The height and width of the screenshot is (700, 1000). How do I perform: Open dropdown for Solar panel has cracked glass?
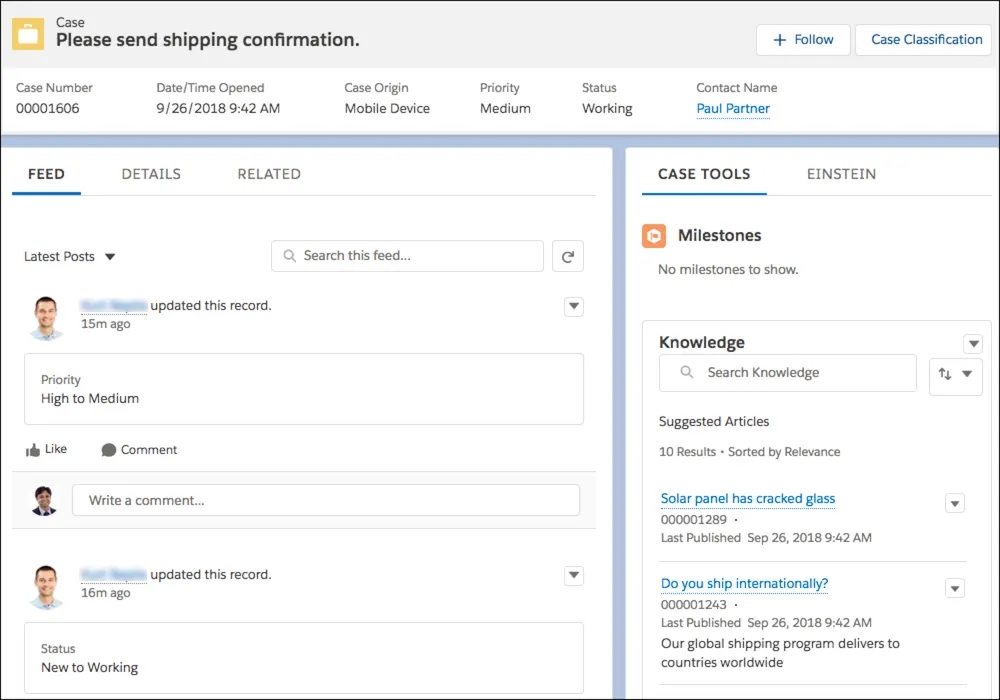click(x=955, y=504)
